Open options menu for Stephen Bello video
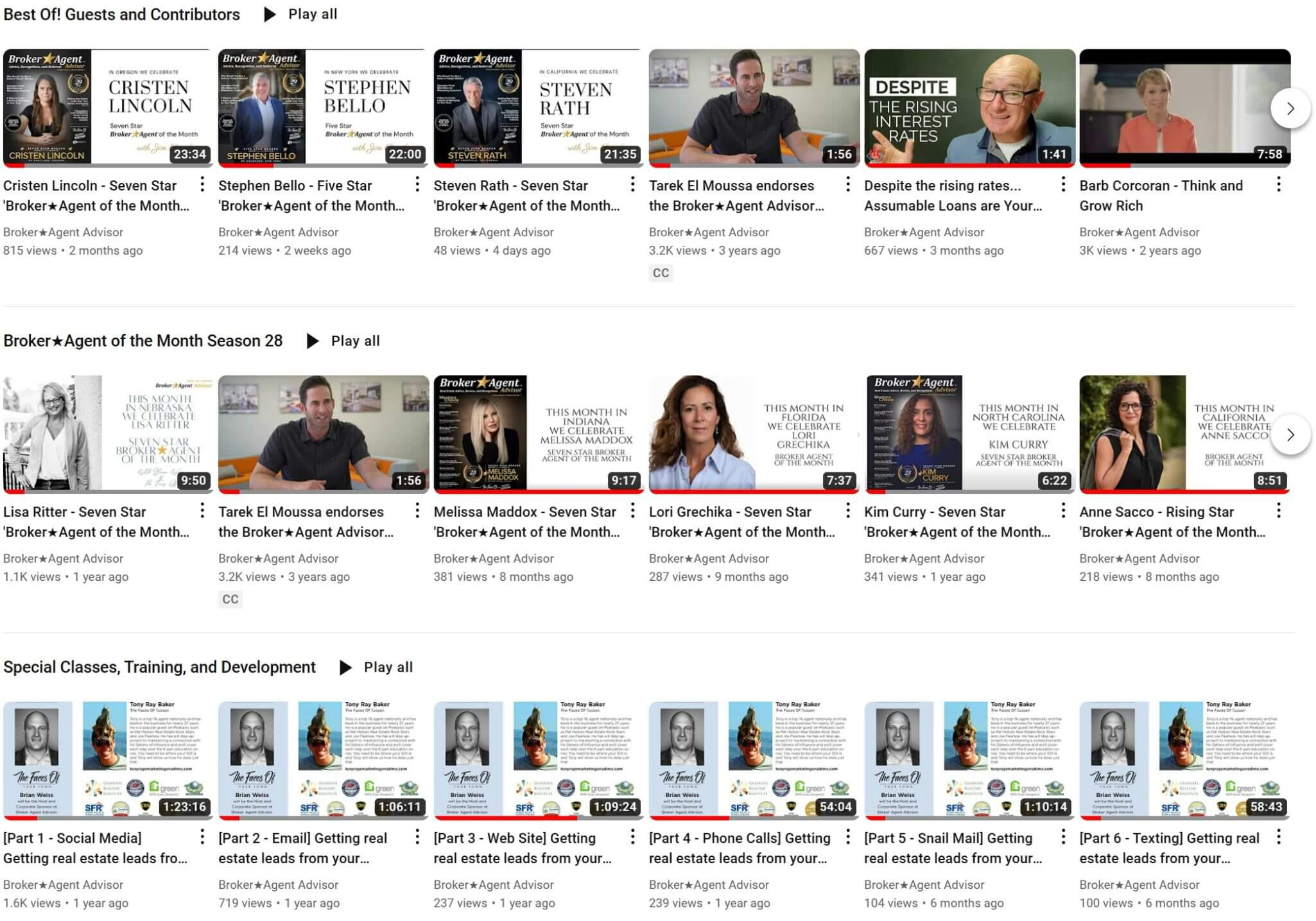1316x921 pixels. click(417, 185)
